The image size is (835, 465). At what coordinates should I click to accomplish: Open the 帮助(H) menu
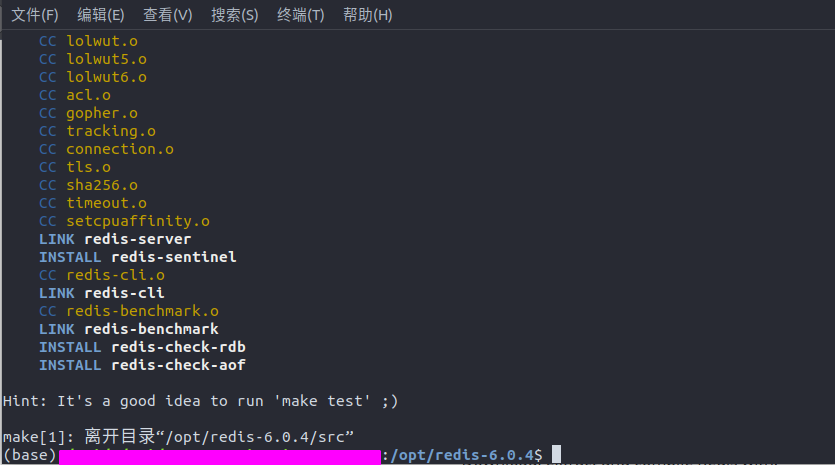367,15
